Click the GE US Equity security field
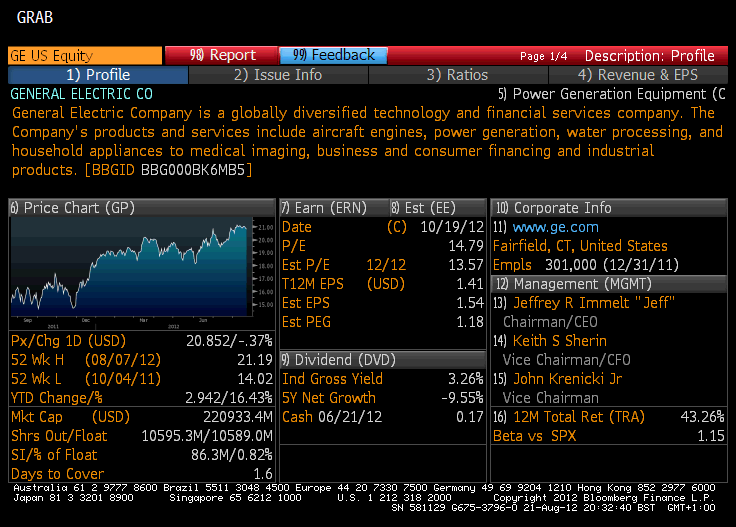This screenshot has width=736, height=527. pos(85,55)
